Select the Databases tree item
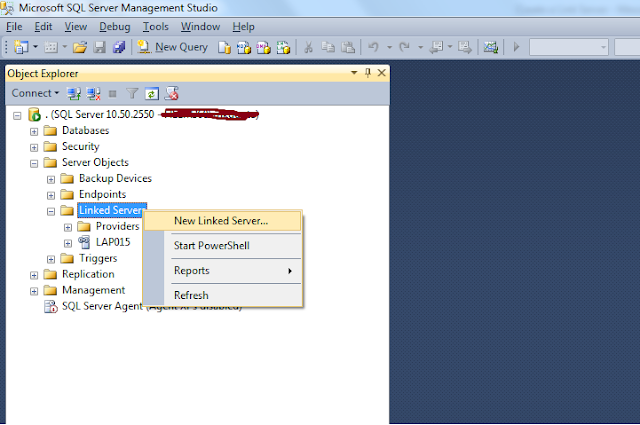The height and width of the screenshot is (425, 640). pos(85,131)
